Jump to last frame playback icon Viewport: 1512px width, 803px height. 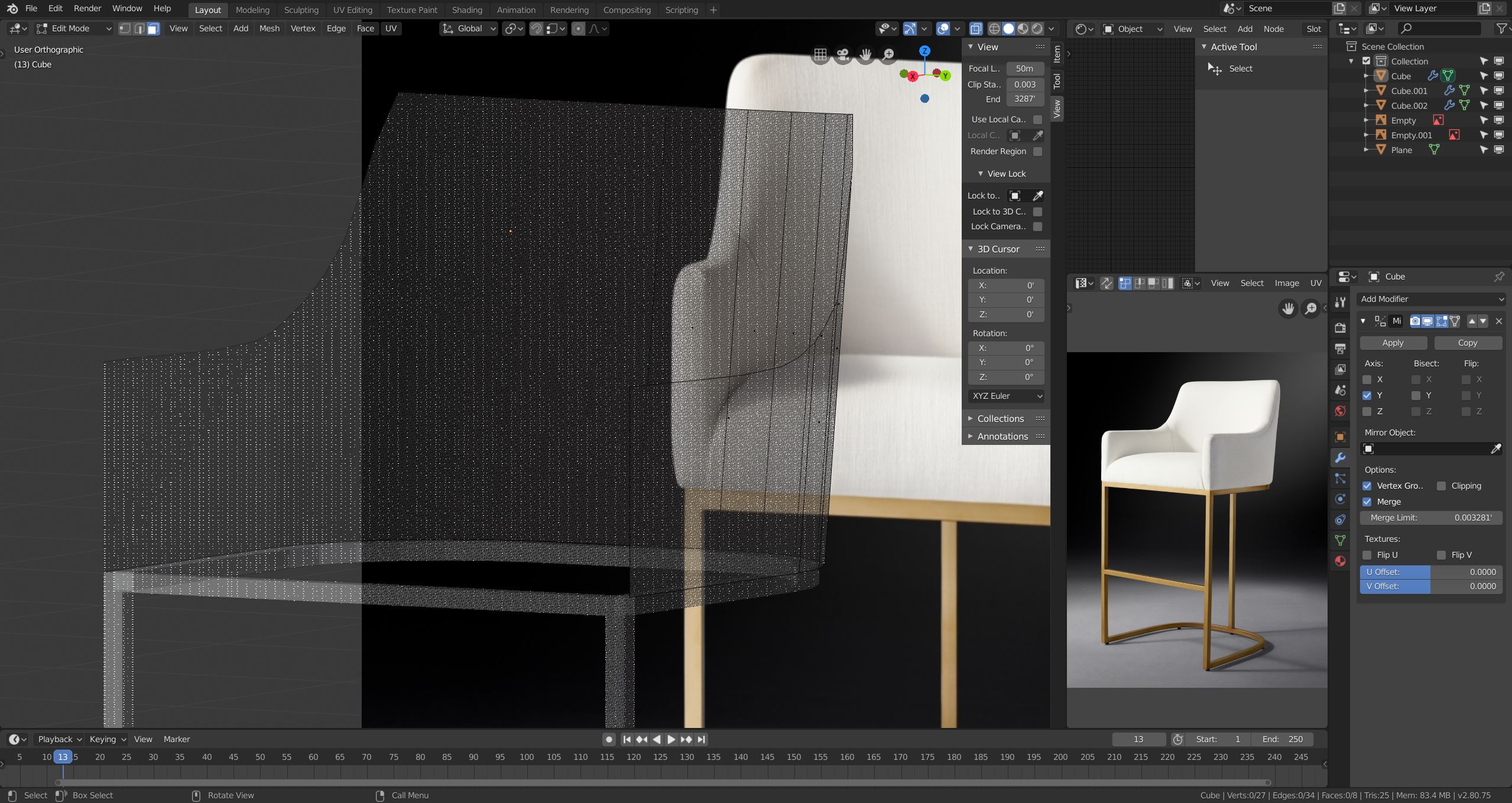702,739
